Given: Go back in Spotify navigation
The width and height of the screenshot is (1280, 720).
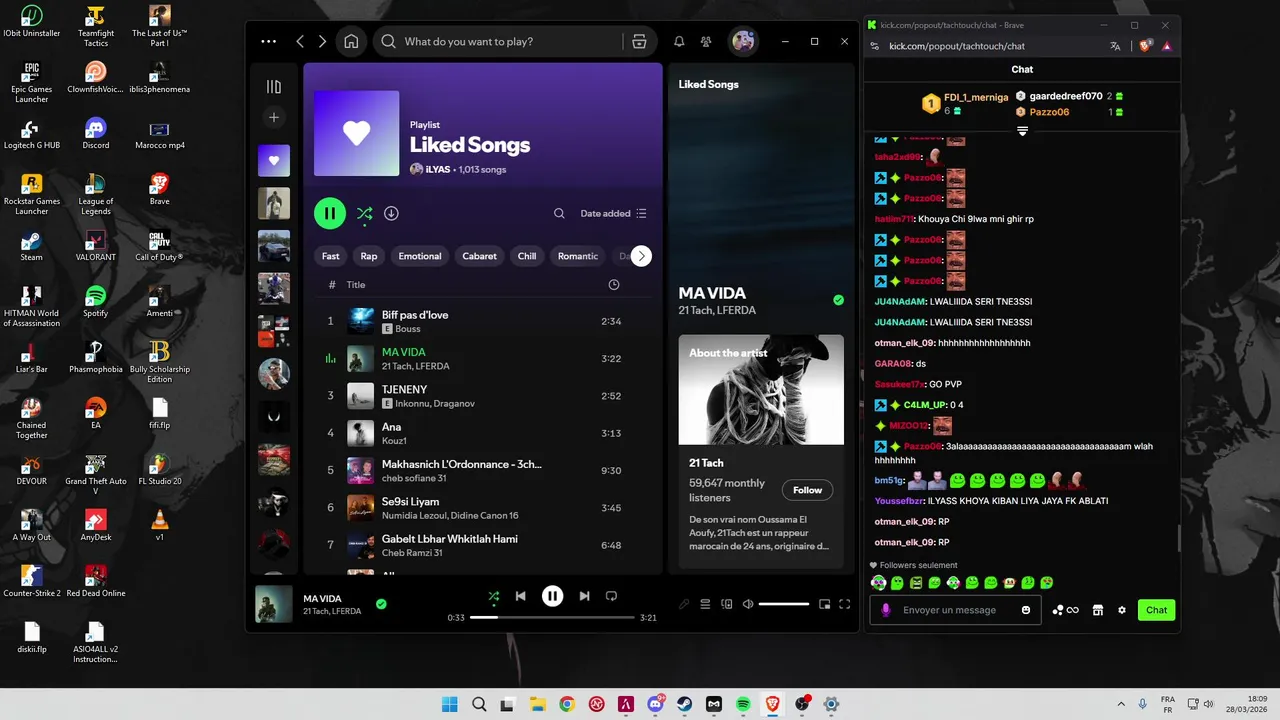Looking at the screenshot, I should [x=300, y=41].
